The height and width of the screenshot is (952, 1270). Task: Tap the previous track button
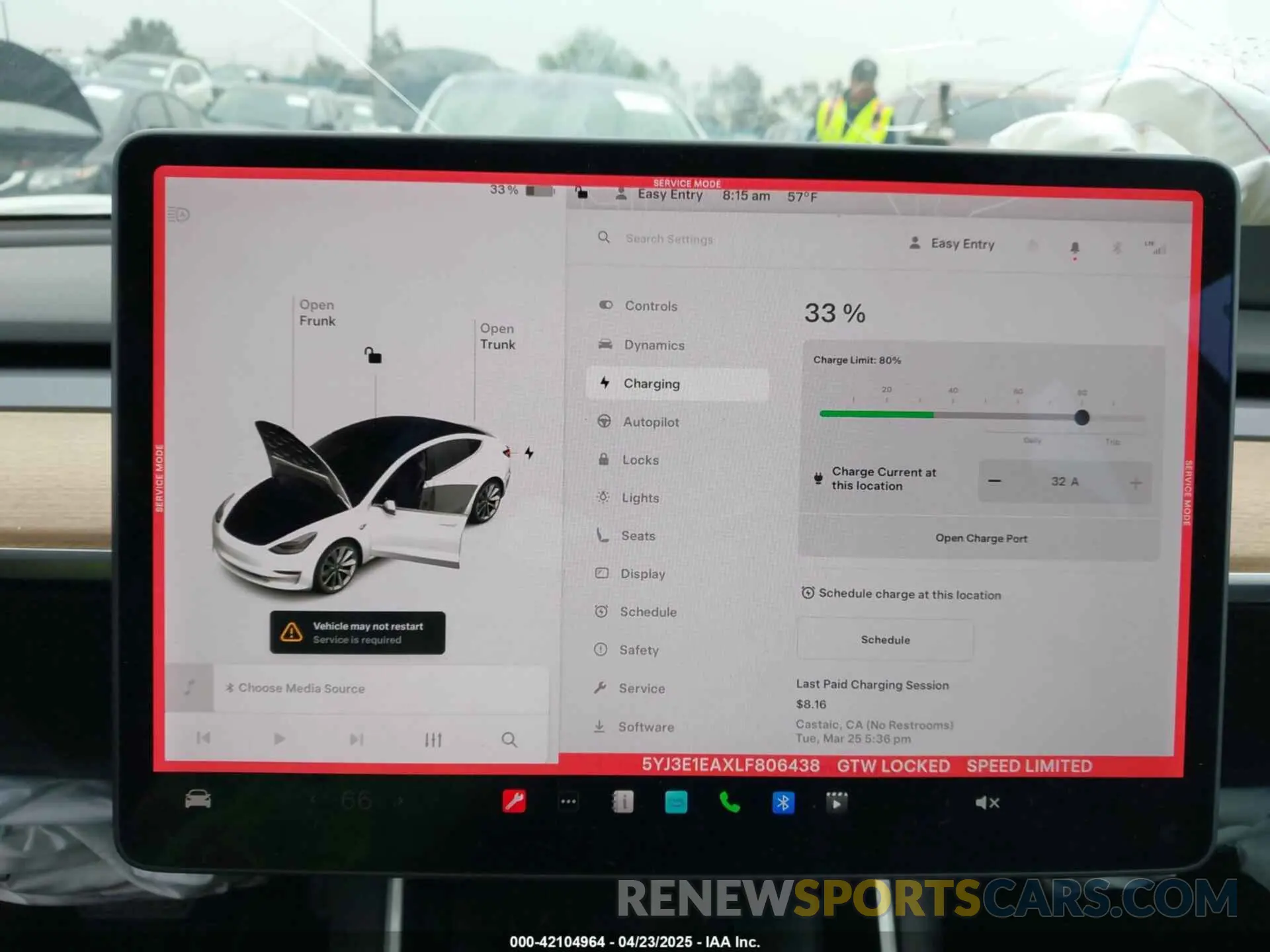203,738
